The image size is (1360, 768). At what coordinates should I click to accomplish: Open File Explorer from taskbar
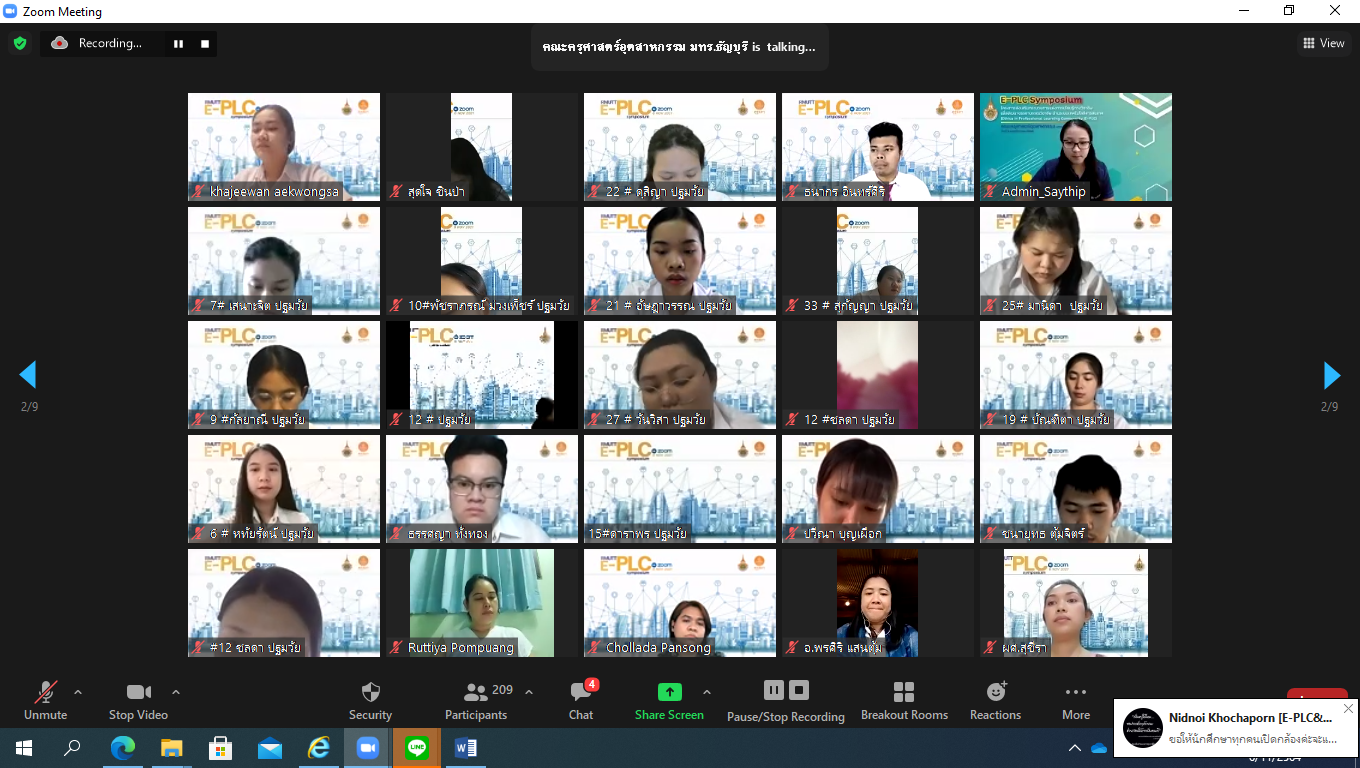click(171, 748)
